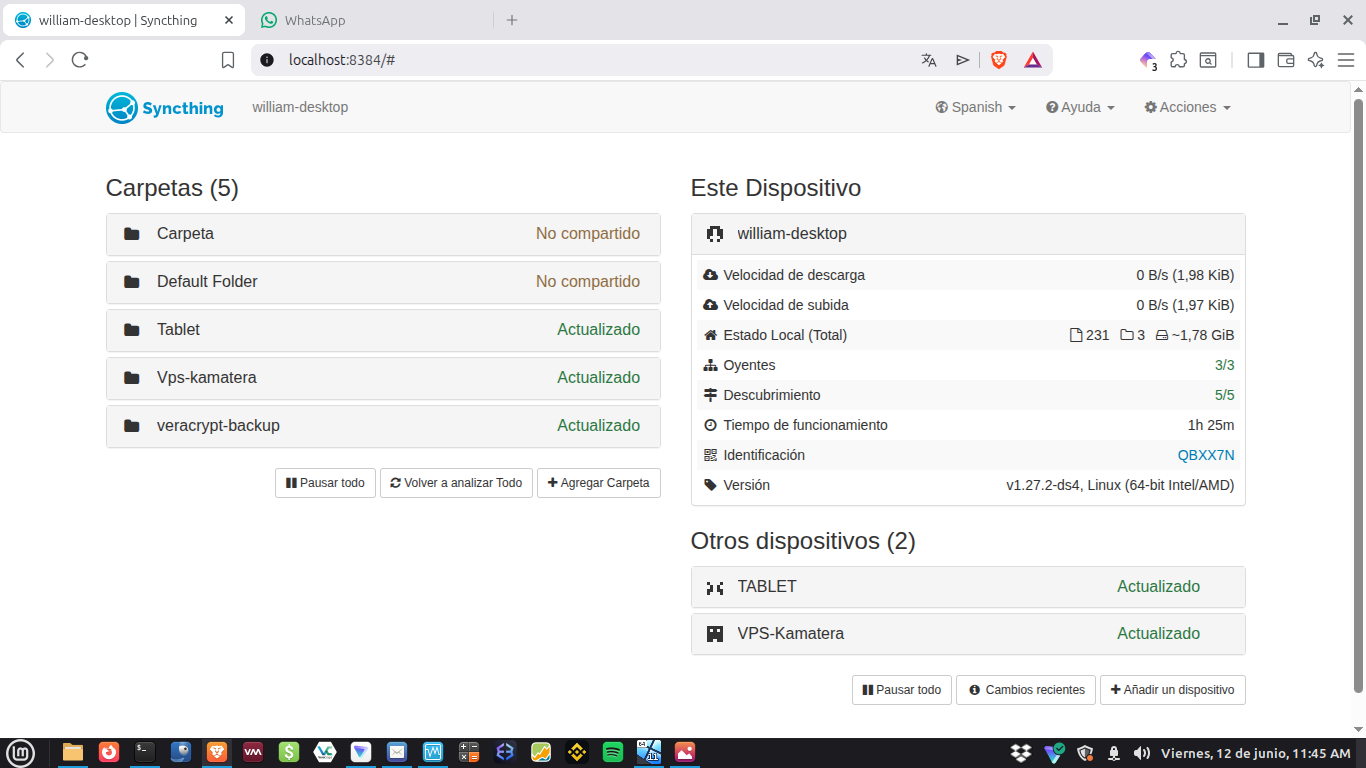Click the Brave browser taskbar icon
This screenshot has height=768, width=1366.
[217, 752]
